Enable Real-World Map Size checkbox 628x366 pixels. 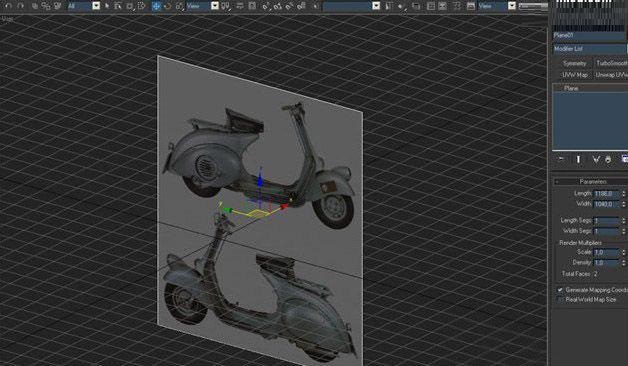point(560,300)
